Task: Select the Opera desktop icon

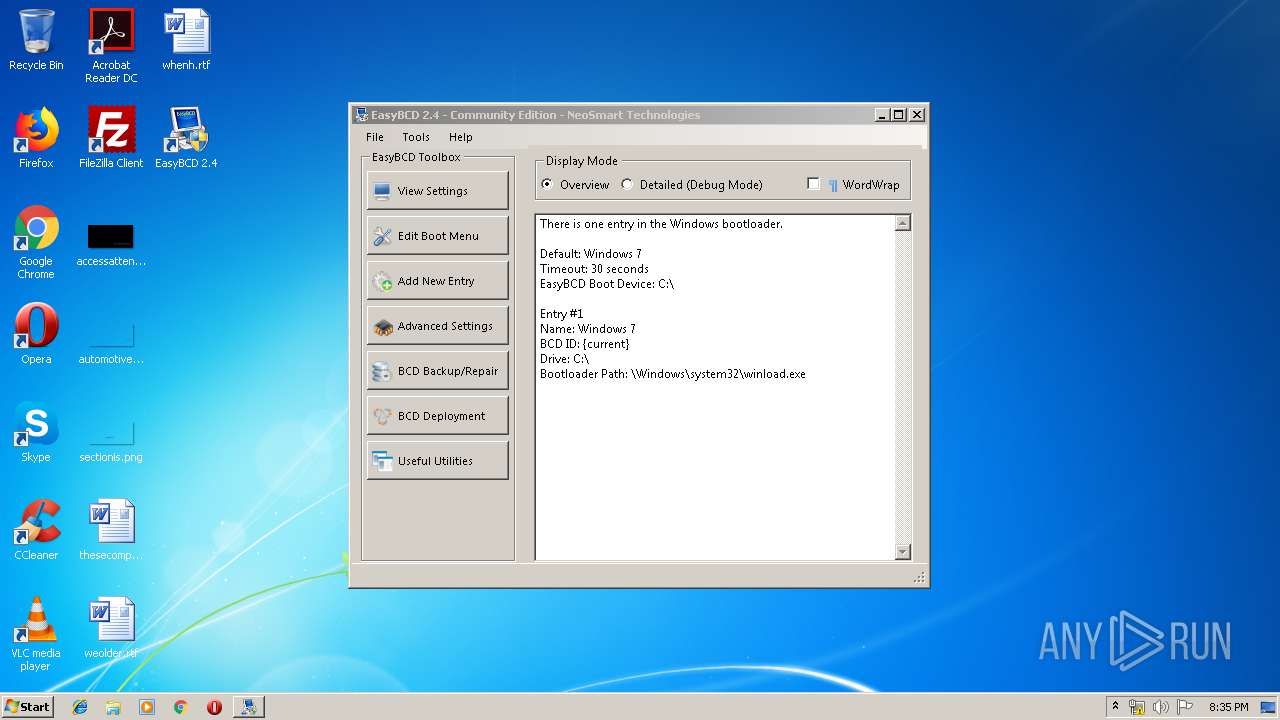Action: (x=36, y=334)
